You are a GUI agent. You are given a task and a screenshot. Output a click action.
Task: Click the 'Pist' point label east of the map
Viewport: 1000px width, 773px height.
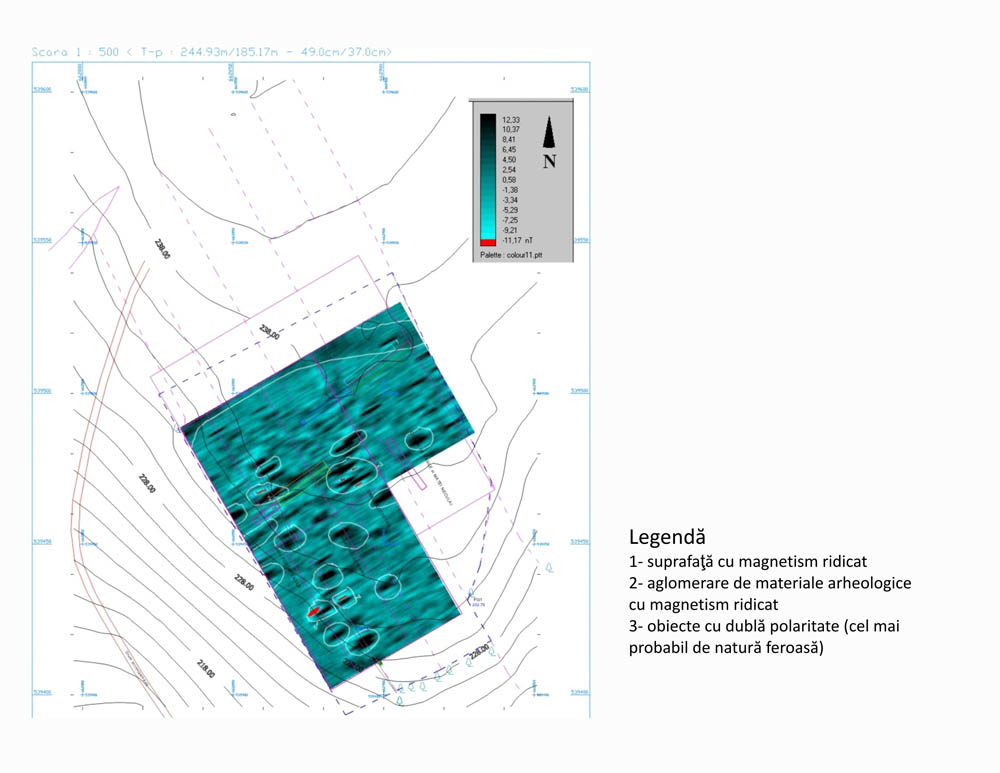coord(477,602)
